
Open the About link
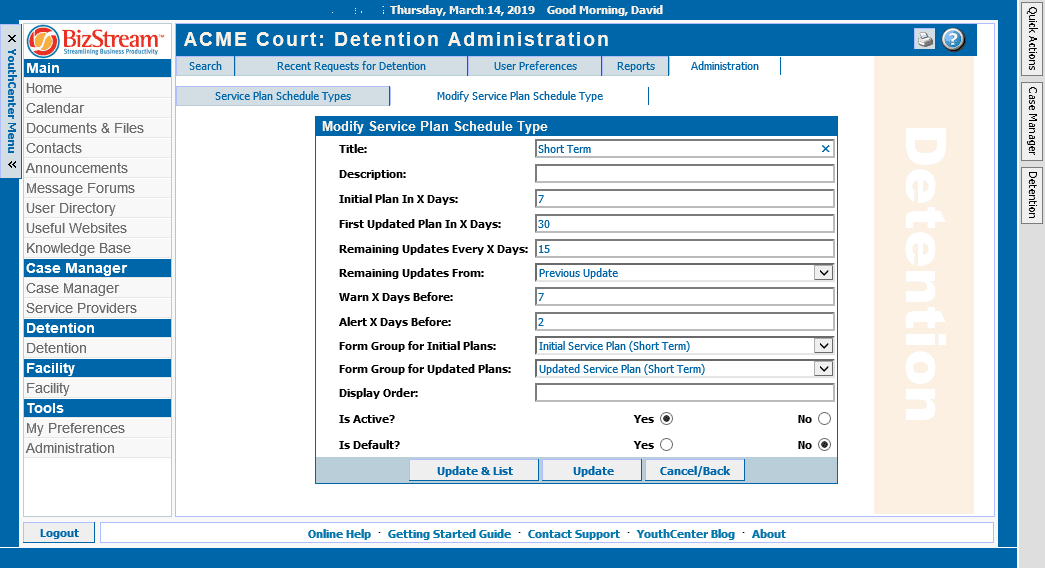pos(768,534)
